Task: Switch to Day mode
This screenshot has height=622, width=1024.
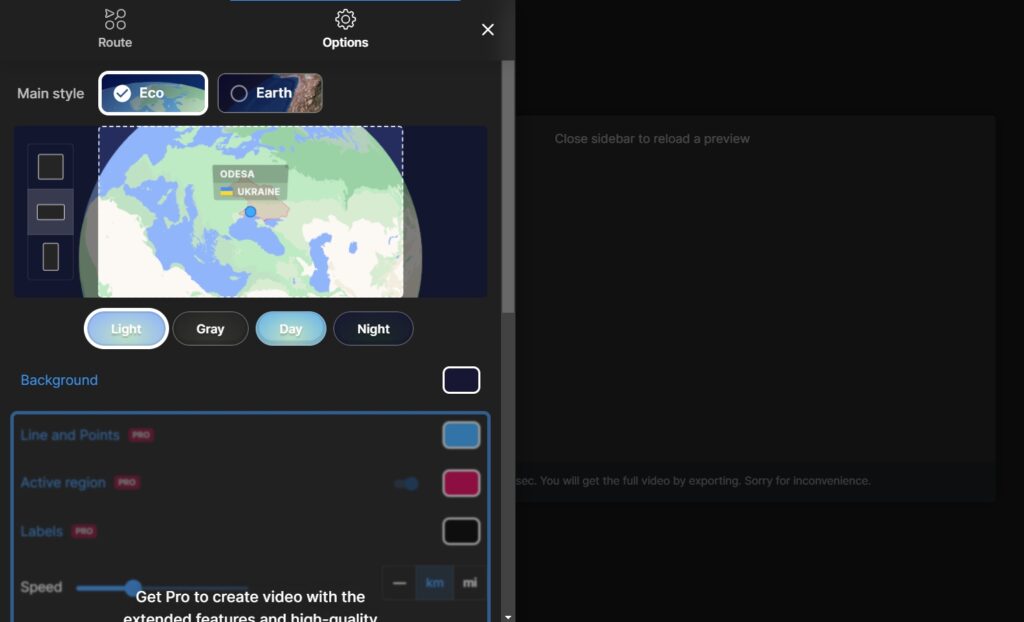Action: coord(291,329)
